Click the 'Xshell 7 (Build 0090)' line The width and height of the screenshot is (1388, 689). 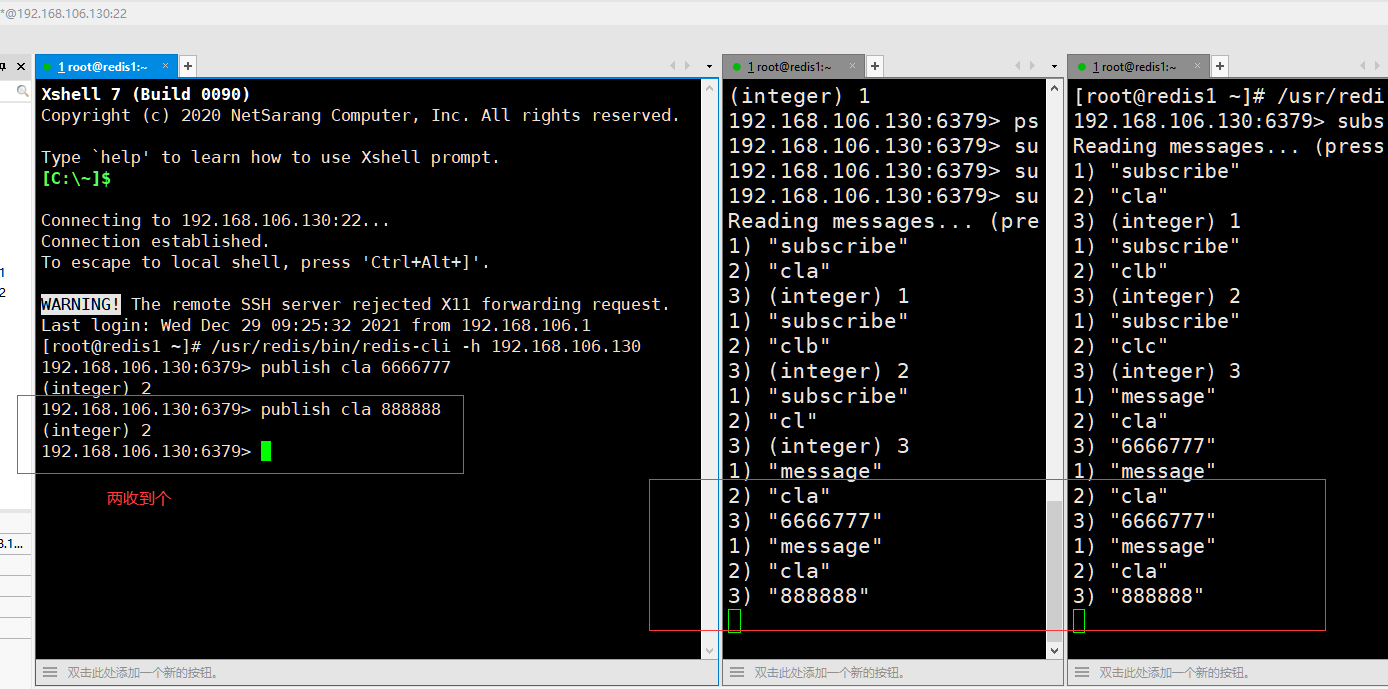point(146,95)
